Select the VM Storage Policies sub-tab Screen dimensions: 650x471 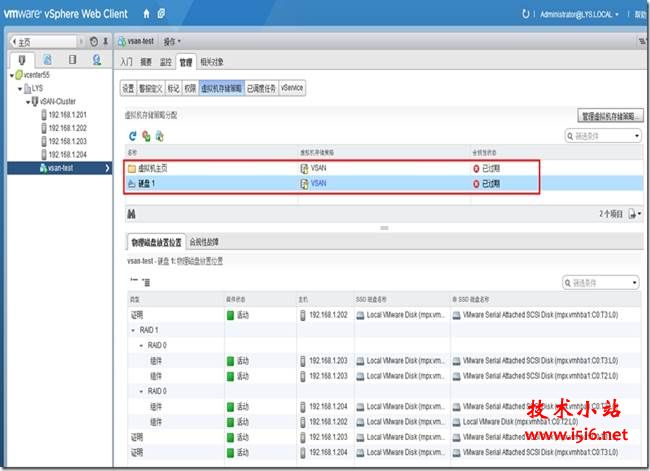pos(222,88)
